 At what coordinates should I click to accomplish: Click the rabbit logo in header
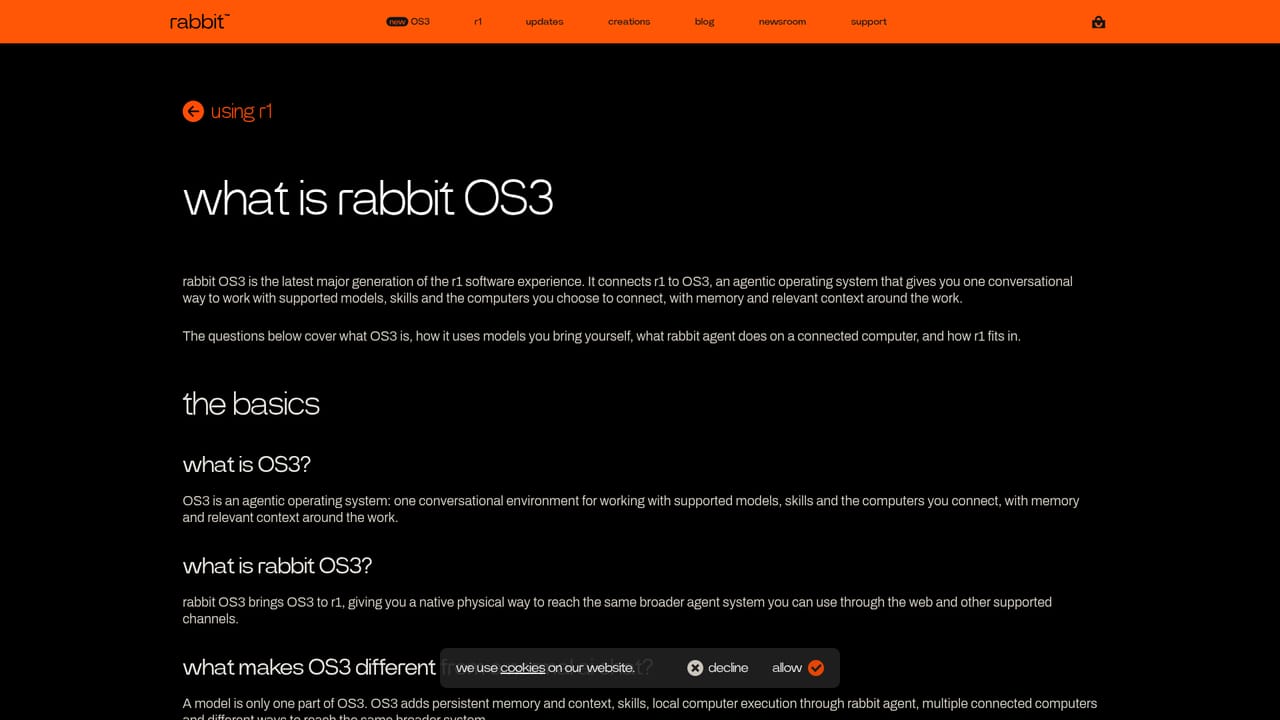pyautogui.click(x=200, y=21)
